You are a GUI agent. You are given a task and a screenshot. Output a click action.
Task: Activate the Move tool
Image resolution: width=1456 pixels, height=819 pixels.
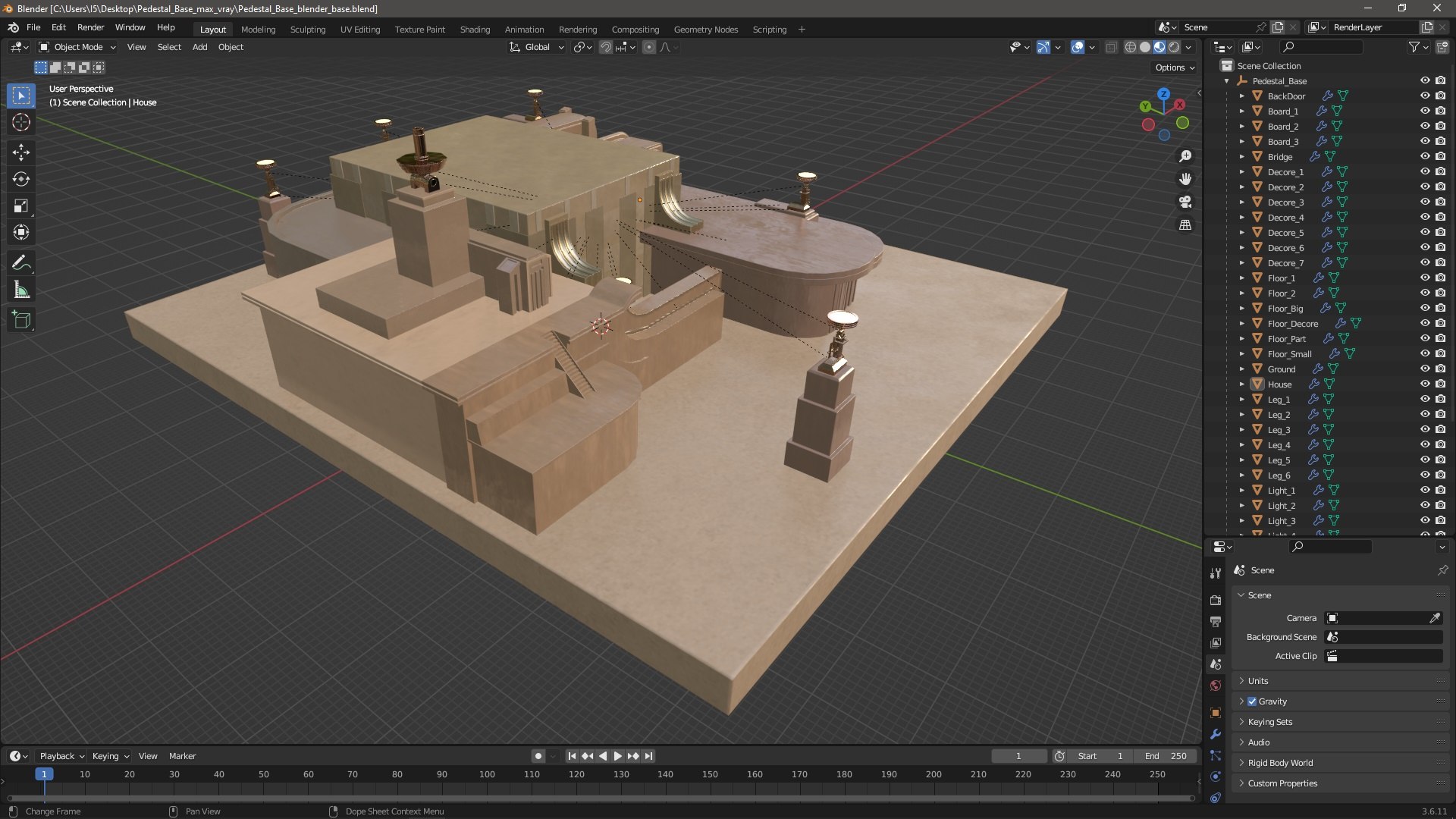pyautogui.click(x=21, y=152)
